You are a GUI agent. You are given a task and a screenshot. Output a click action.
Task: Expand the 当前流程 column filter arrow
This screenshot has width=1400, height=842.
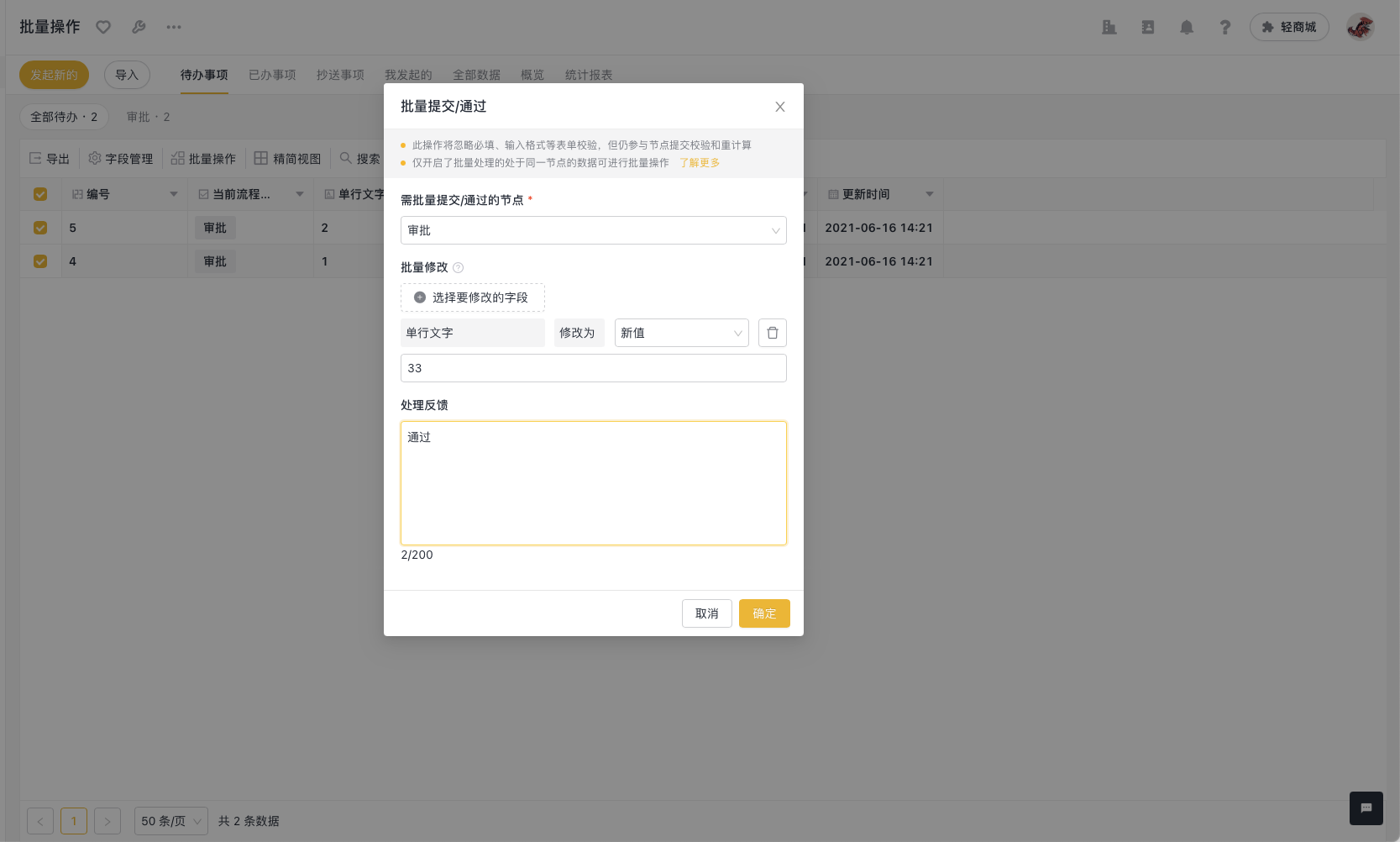(300, 194)
